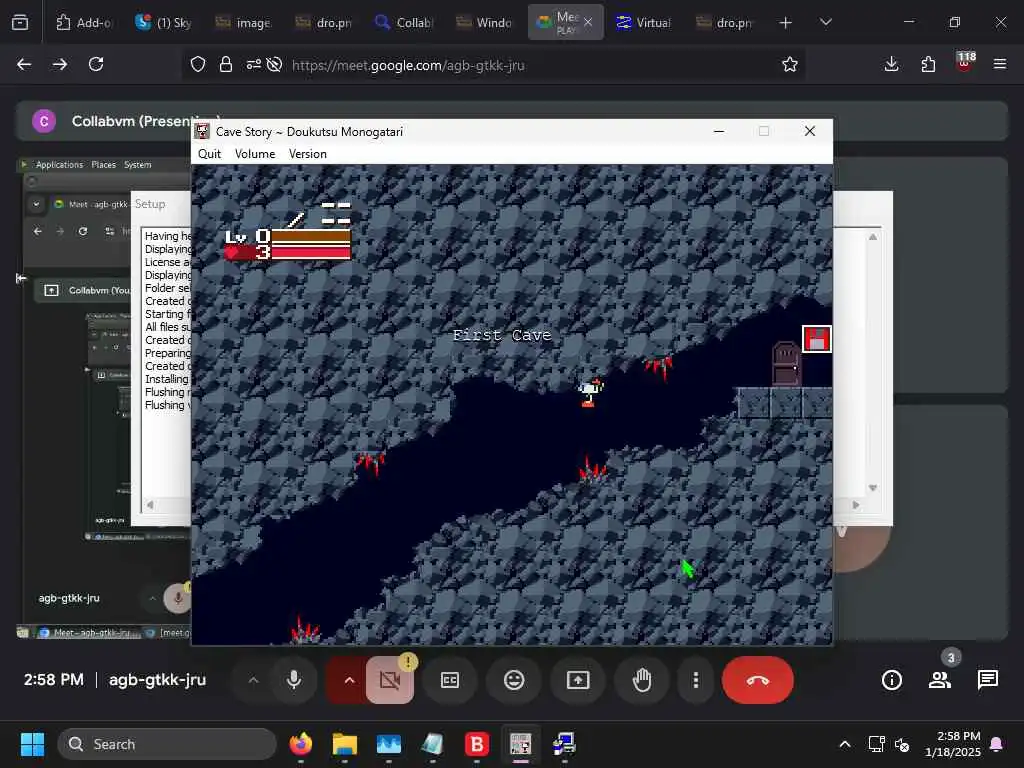
Task: Click the Firefox forward arrow
Action: (x=60, y=64)
